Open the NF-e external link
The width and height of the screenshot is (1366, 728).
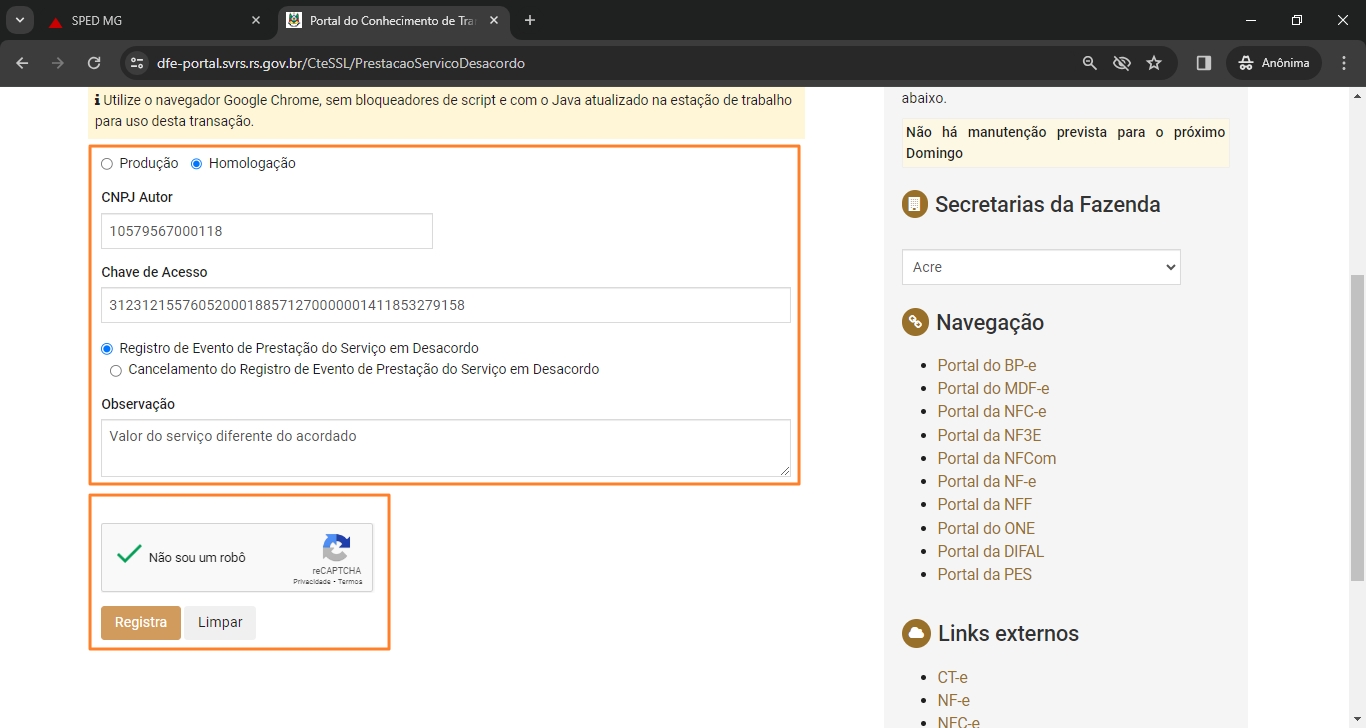click(x=953, y=700)
